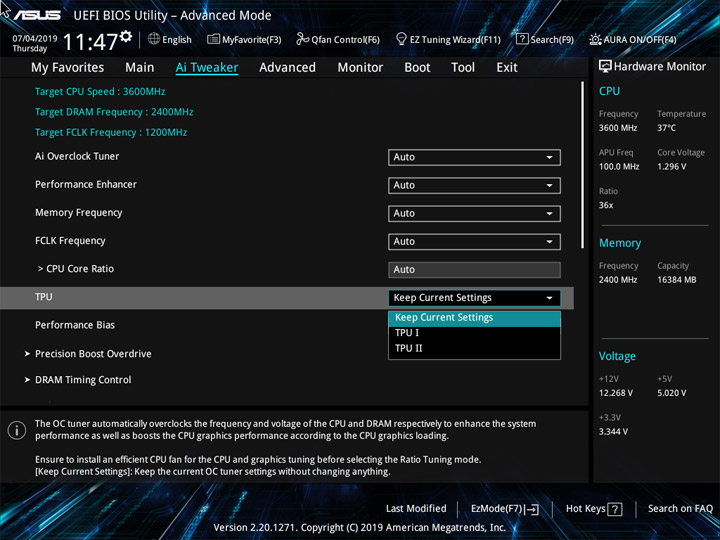
Task: Click Last Modified button
Action: [x=416, y=508]
